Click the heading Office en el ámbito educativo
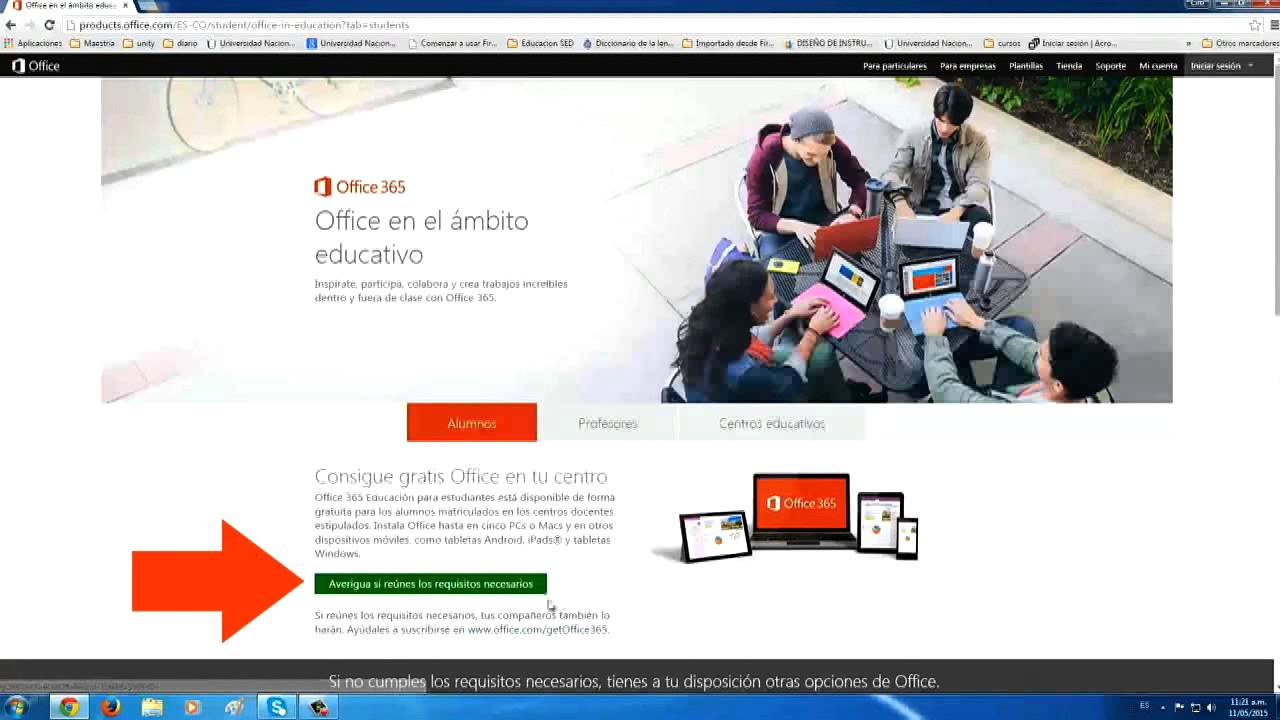This screenshot has width=1280, height=720. [422, 237]
